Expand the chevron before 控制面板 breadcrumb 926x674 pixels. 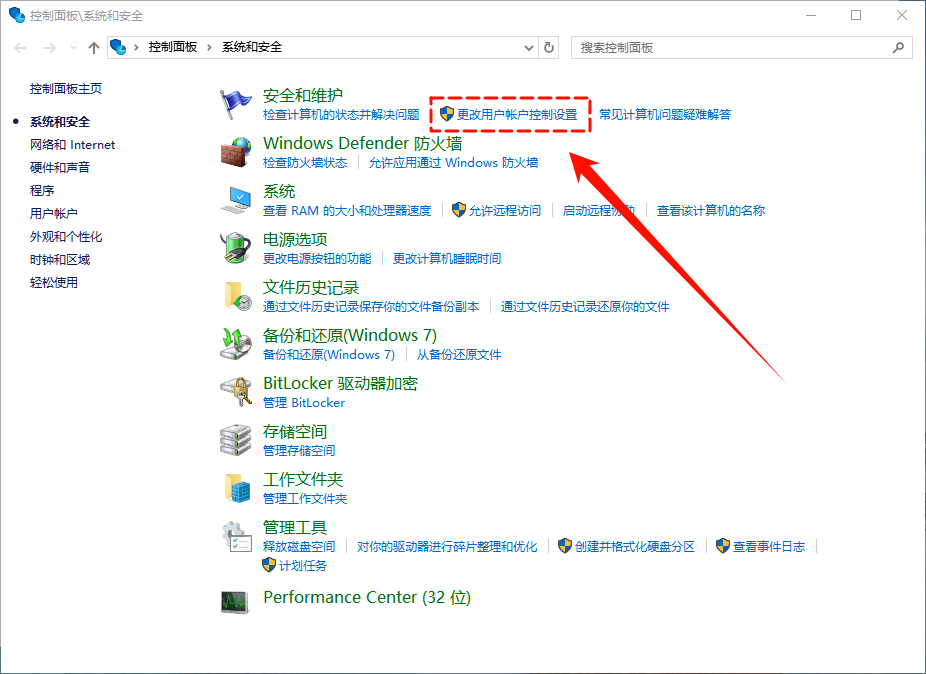point(136,47)
